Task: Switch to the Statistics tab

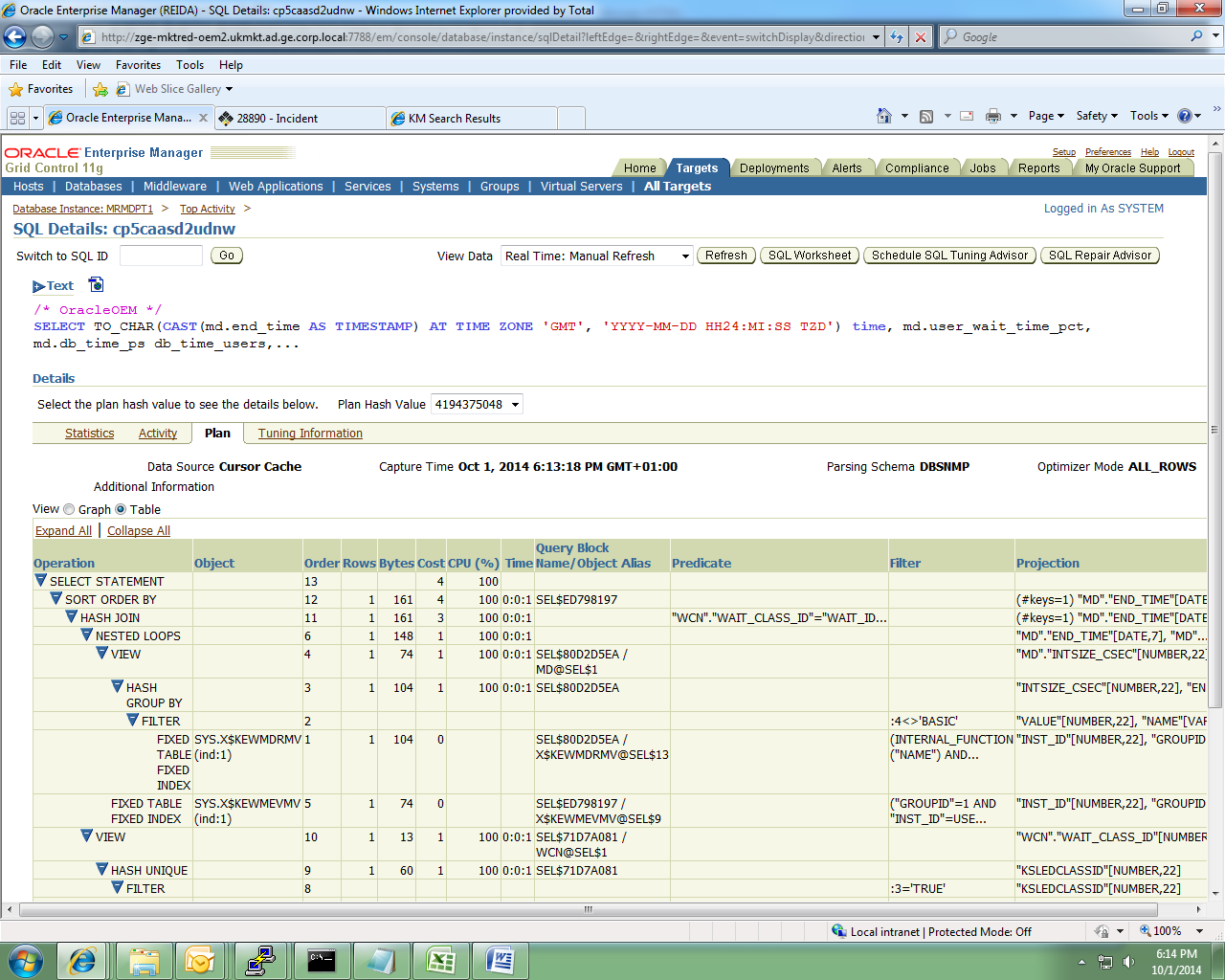Action: (x=89, y=434)
